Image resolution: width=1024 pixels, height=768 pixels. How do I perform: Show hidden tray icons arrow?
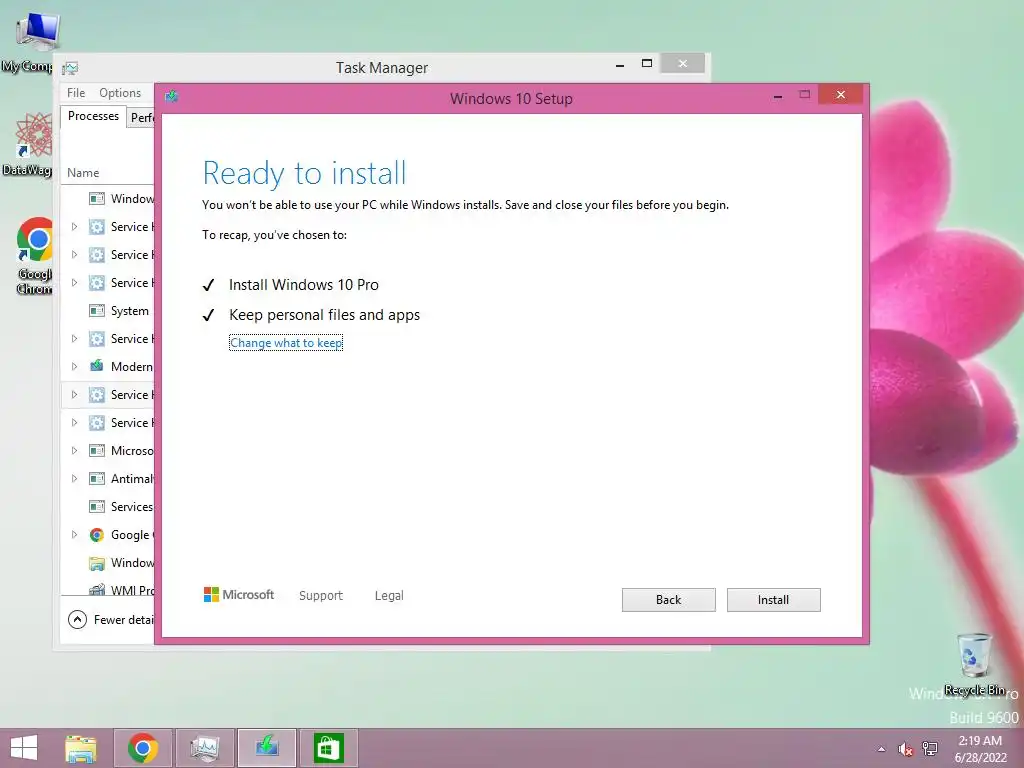pos(882,749)
